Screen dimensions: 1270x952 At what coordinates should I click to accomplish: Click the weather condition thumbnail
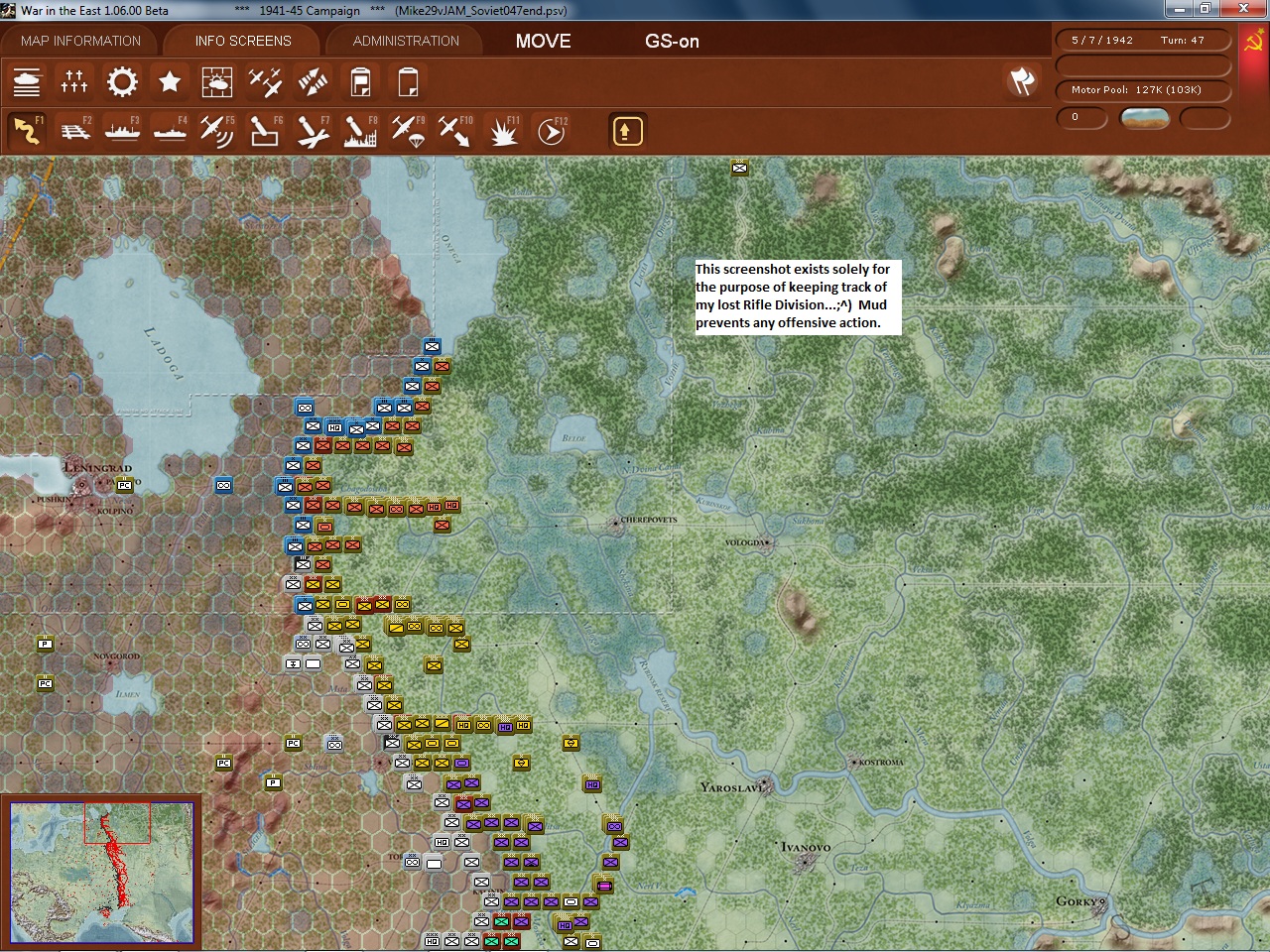pos(1144,118)
